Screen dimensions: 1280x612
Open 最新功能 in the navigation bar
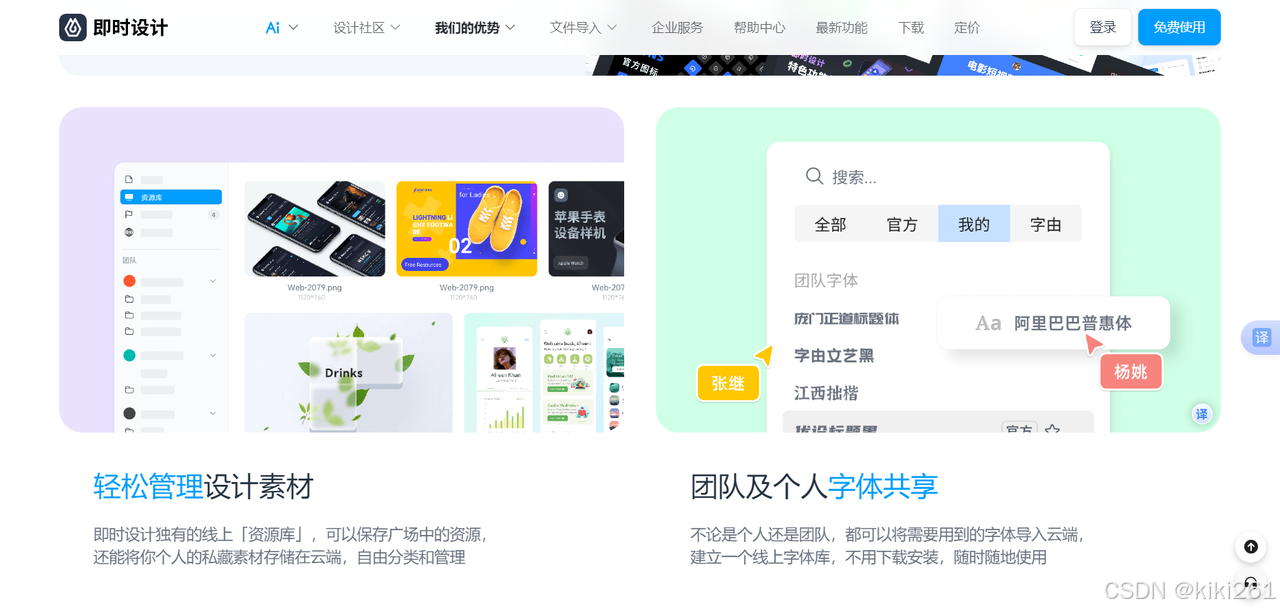pos(841,28)
